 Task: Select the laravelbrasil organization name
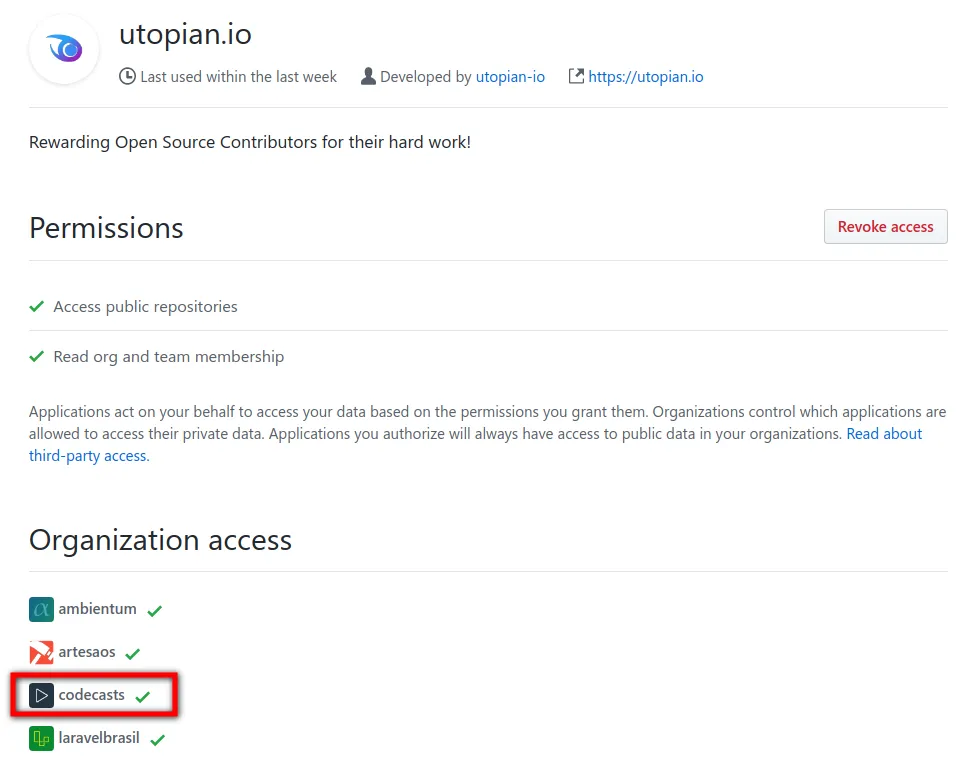click(x=99, y=738)
